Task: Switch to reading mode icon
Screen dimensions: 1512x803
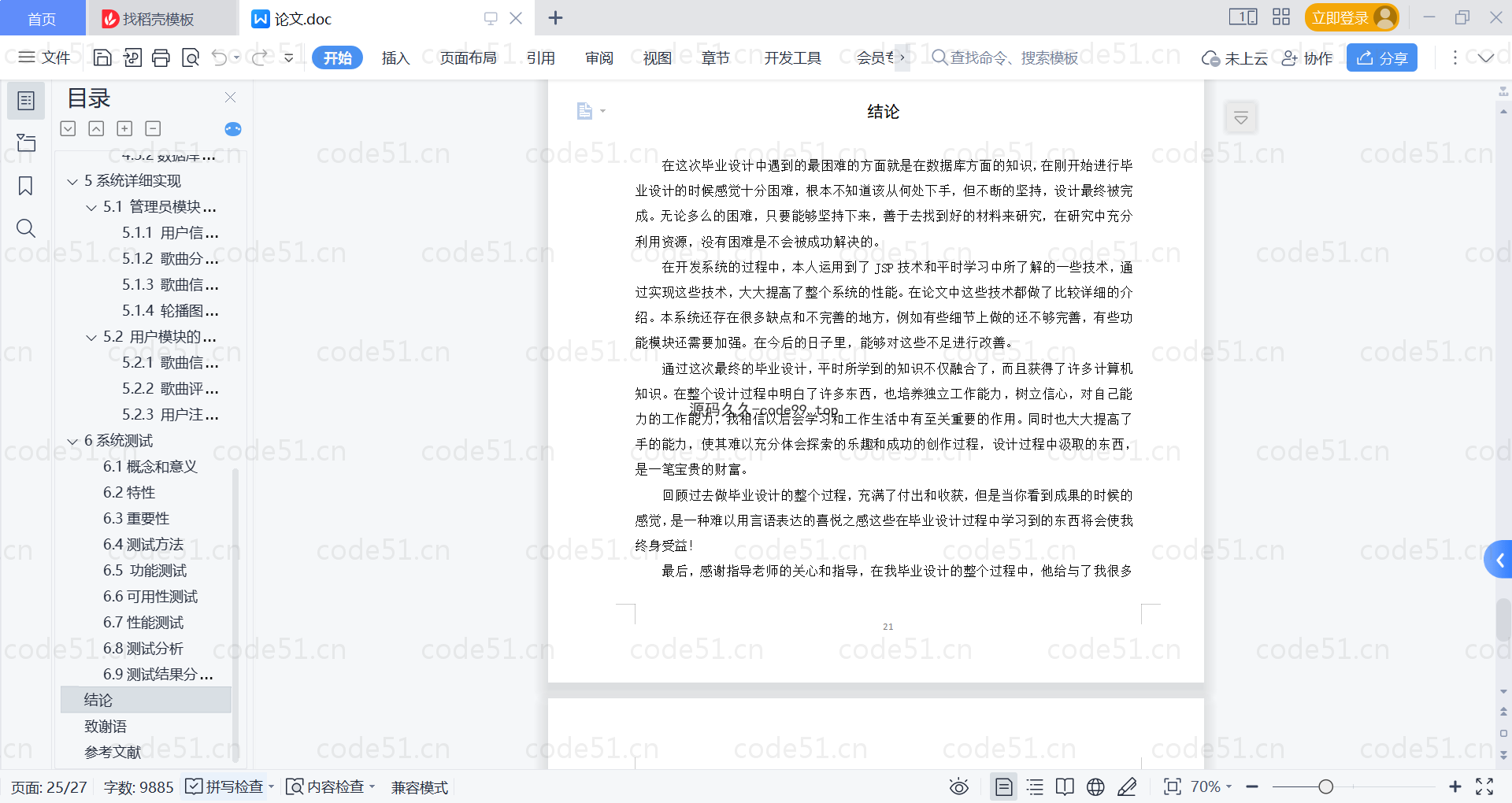Action: pos(1065,786)
